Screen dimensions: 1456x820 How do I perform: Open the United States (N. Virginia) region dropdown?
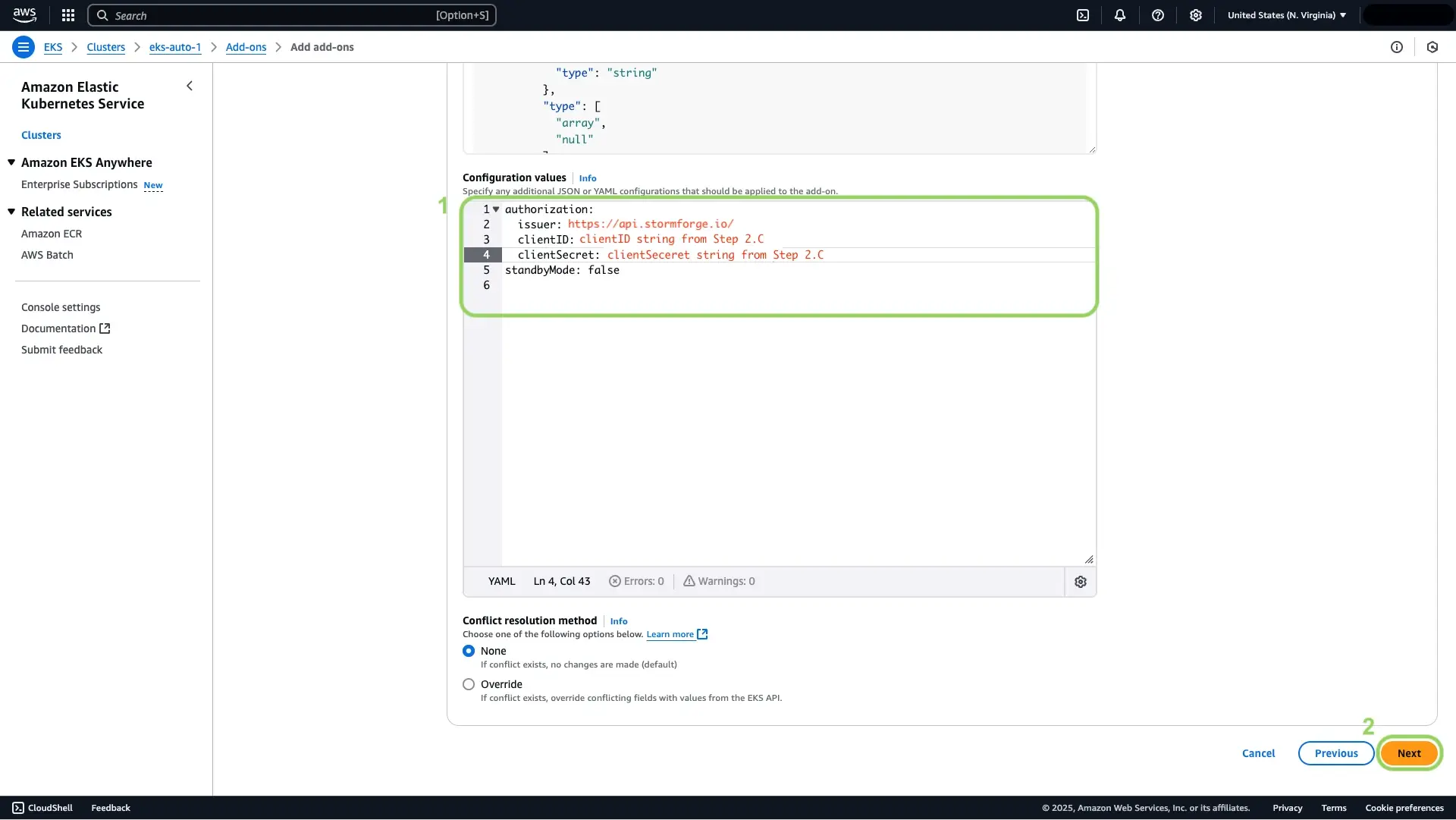click(x=1287, y=15)
